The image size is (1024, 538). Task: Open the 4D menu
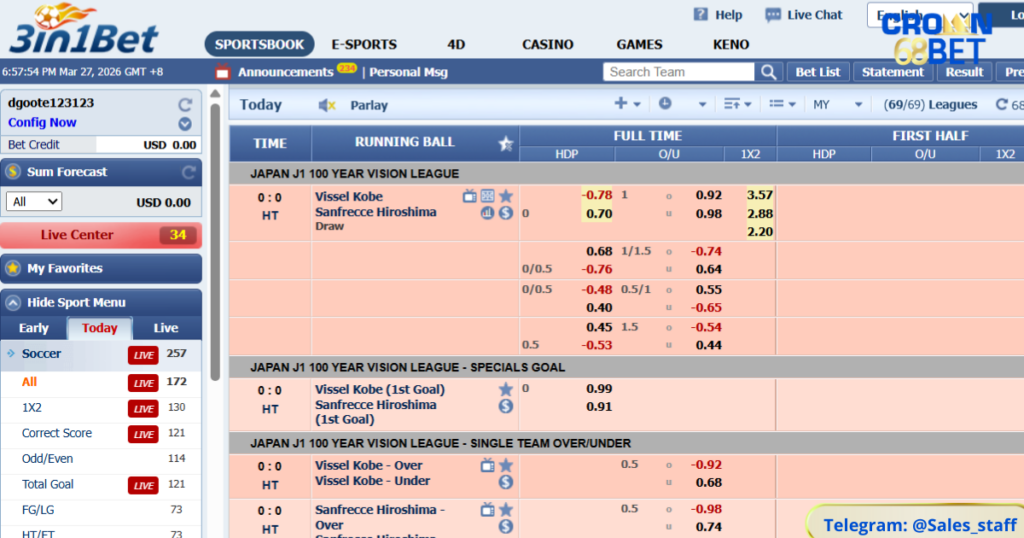456,44
